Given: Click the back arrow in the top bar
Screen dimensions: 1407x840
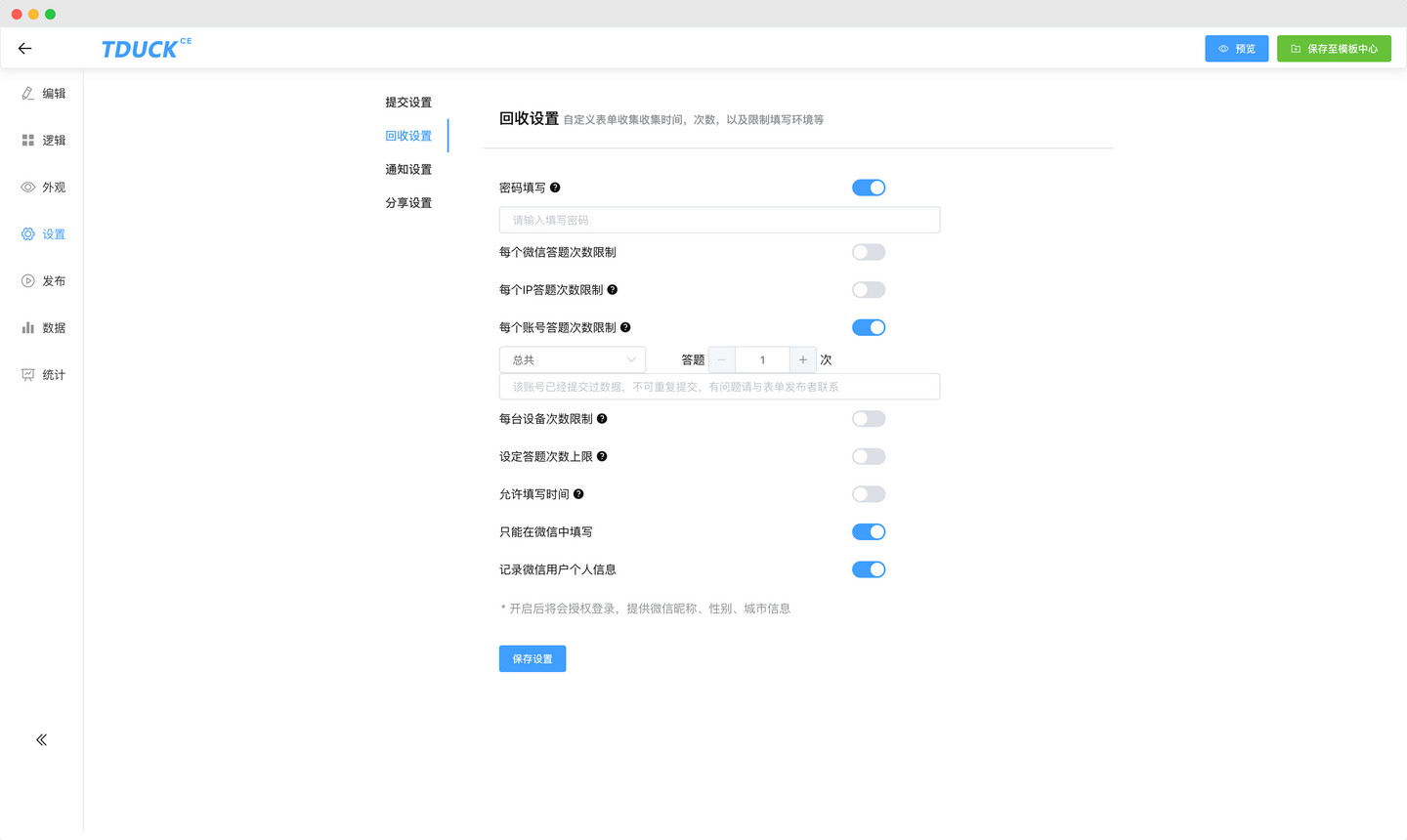Looking at the screenshot, I should click(x=23, y=48).
